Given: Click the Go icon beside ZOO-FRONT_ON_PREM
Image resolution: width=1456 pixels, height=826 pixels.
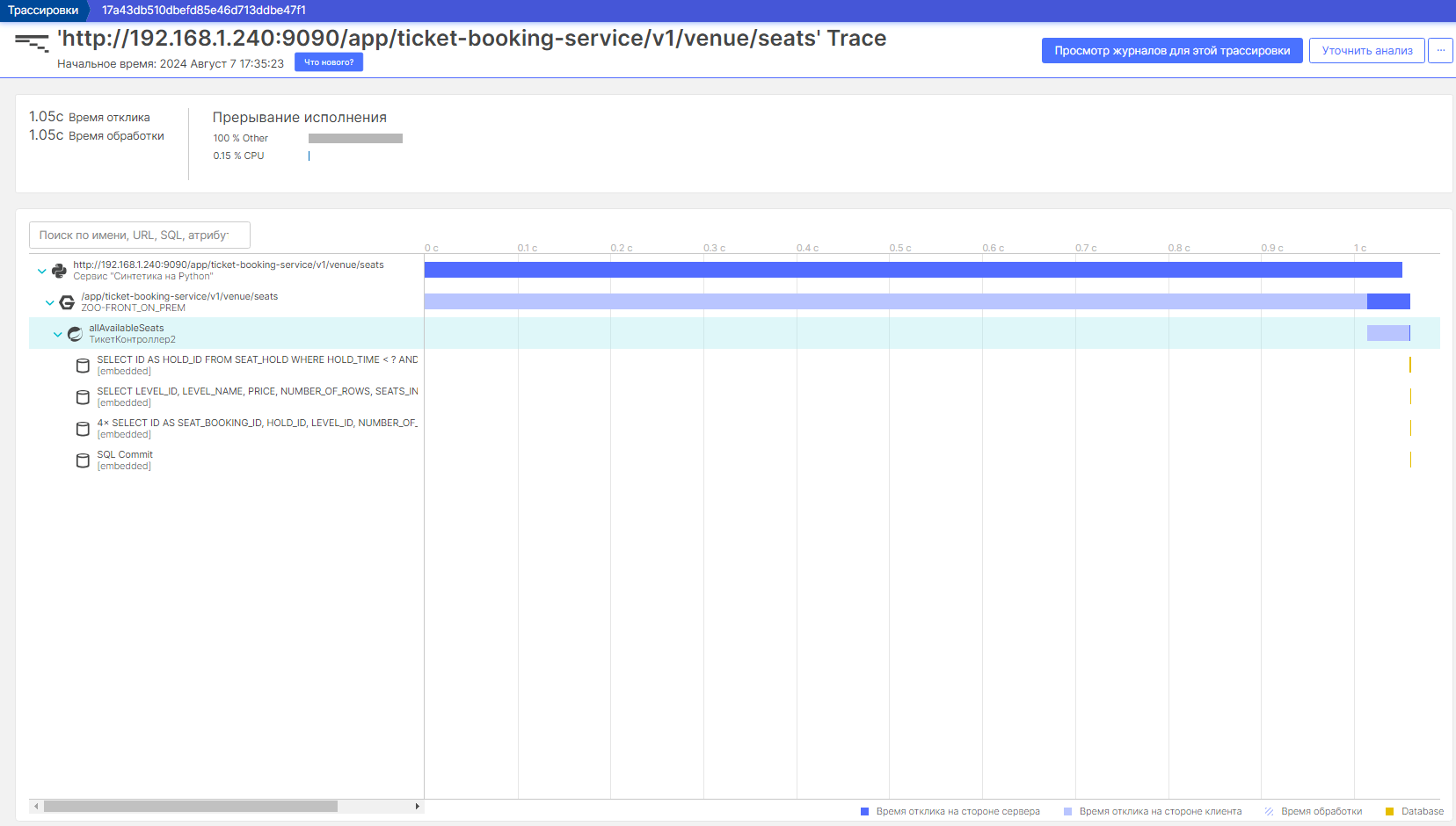Looking at the screenshot, I should pos(67,302).
